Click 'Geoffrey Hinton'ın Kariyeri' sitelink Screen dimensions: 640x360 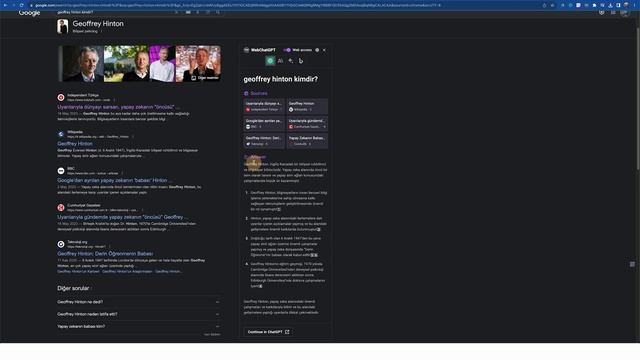click(x=78, y=271)
